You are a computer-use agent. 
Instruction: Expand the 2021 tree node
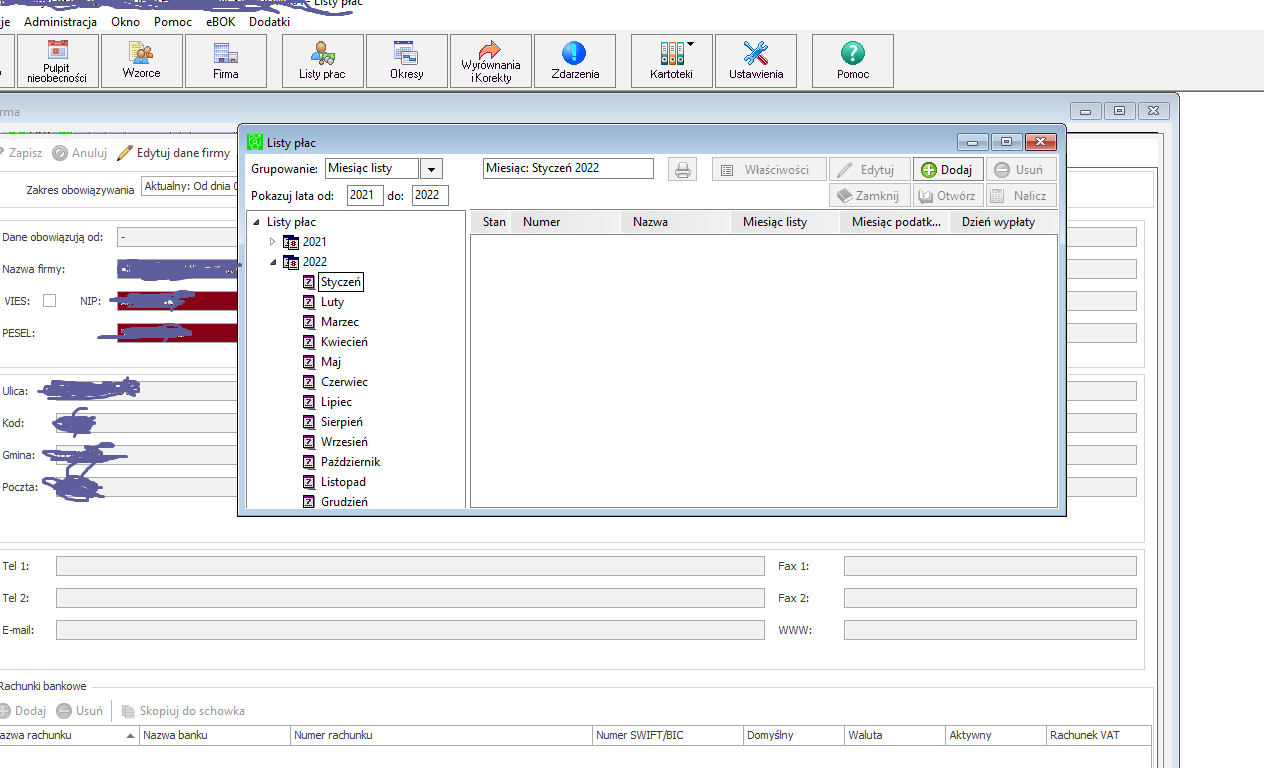272,242
